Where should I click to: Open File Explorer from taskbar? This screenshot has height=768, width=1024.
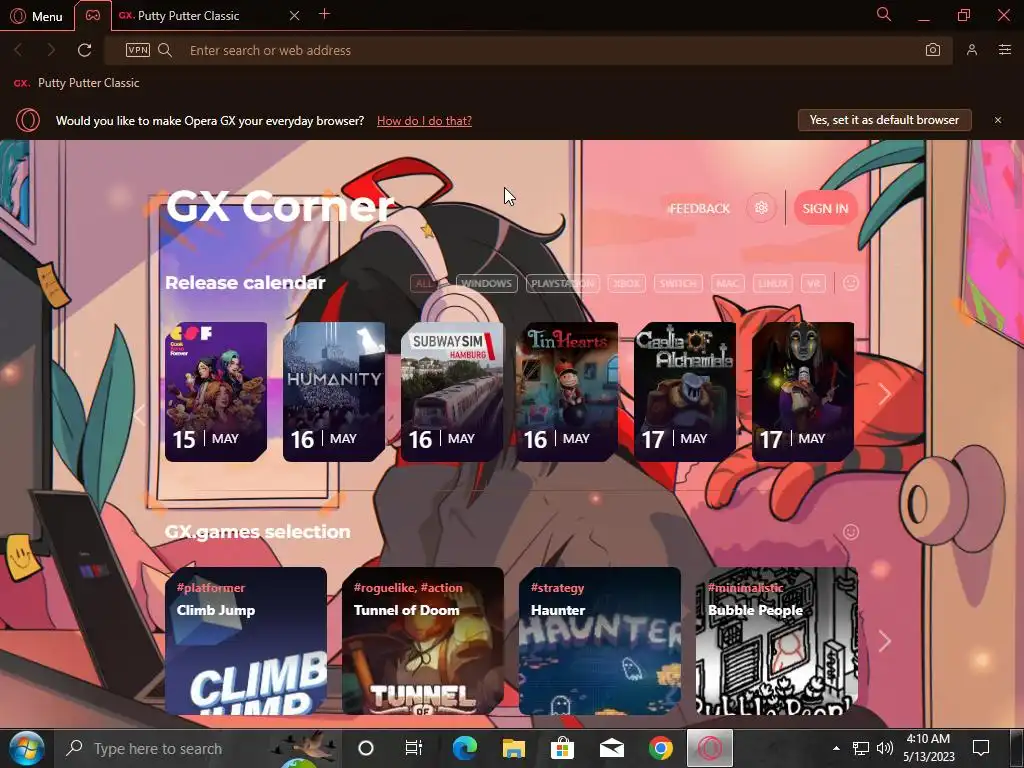pos(513,748)
